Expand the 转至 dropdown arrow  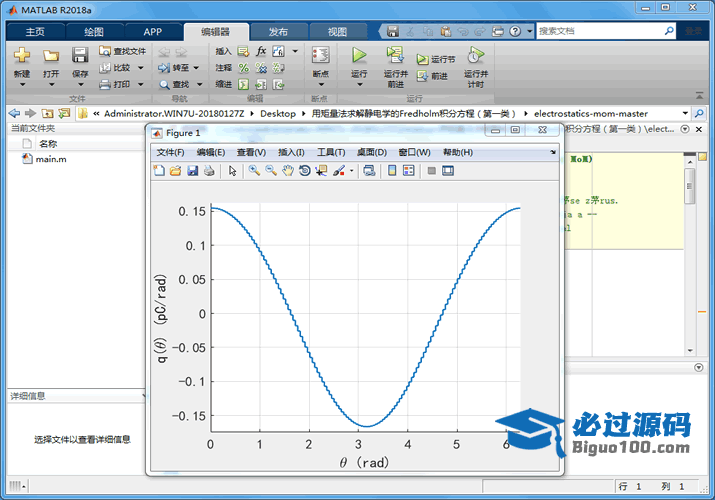click(x=196, y=68)
